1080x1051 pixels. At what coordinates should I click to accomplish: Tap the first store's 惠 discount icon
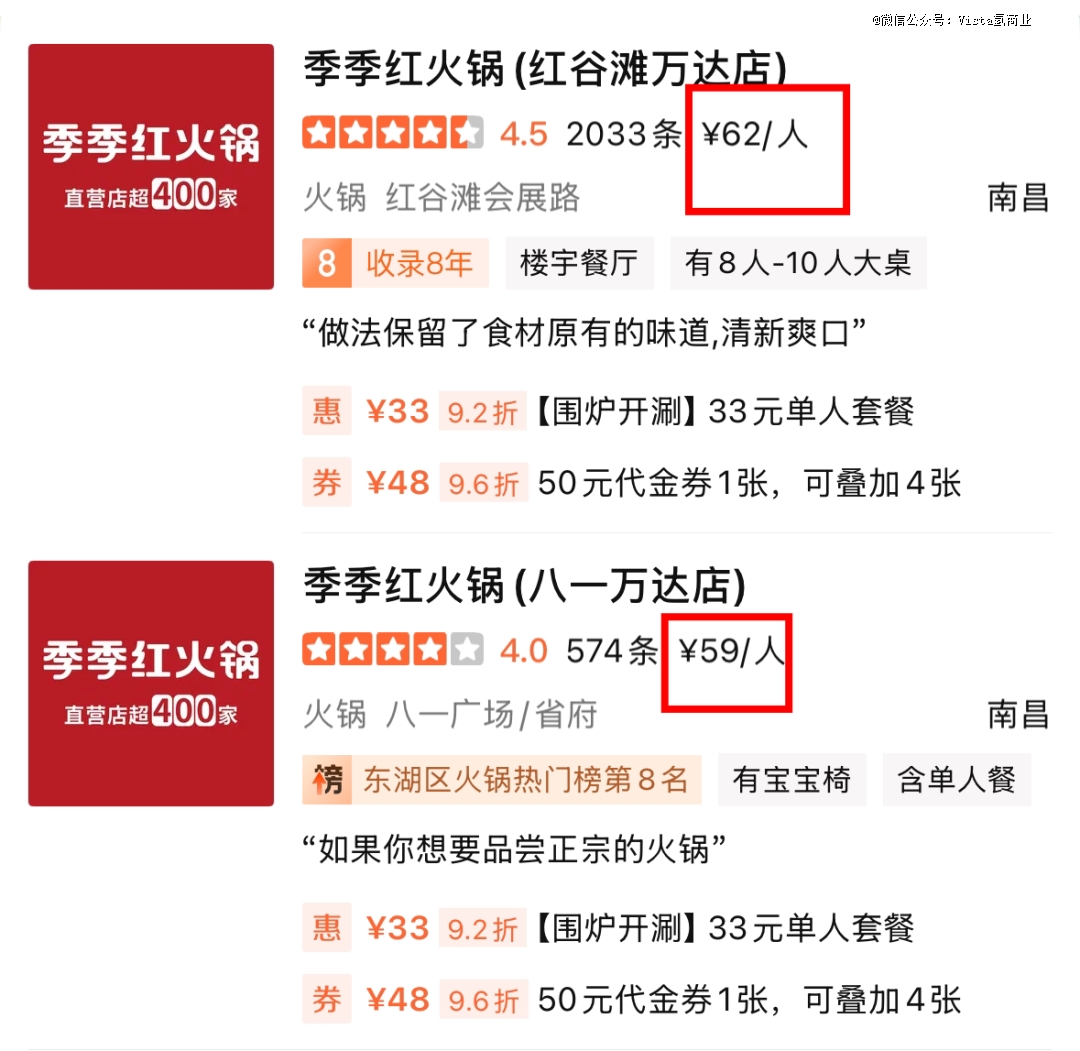pyautogui.click(x=326, y=410)
